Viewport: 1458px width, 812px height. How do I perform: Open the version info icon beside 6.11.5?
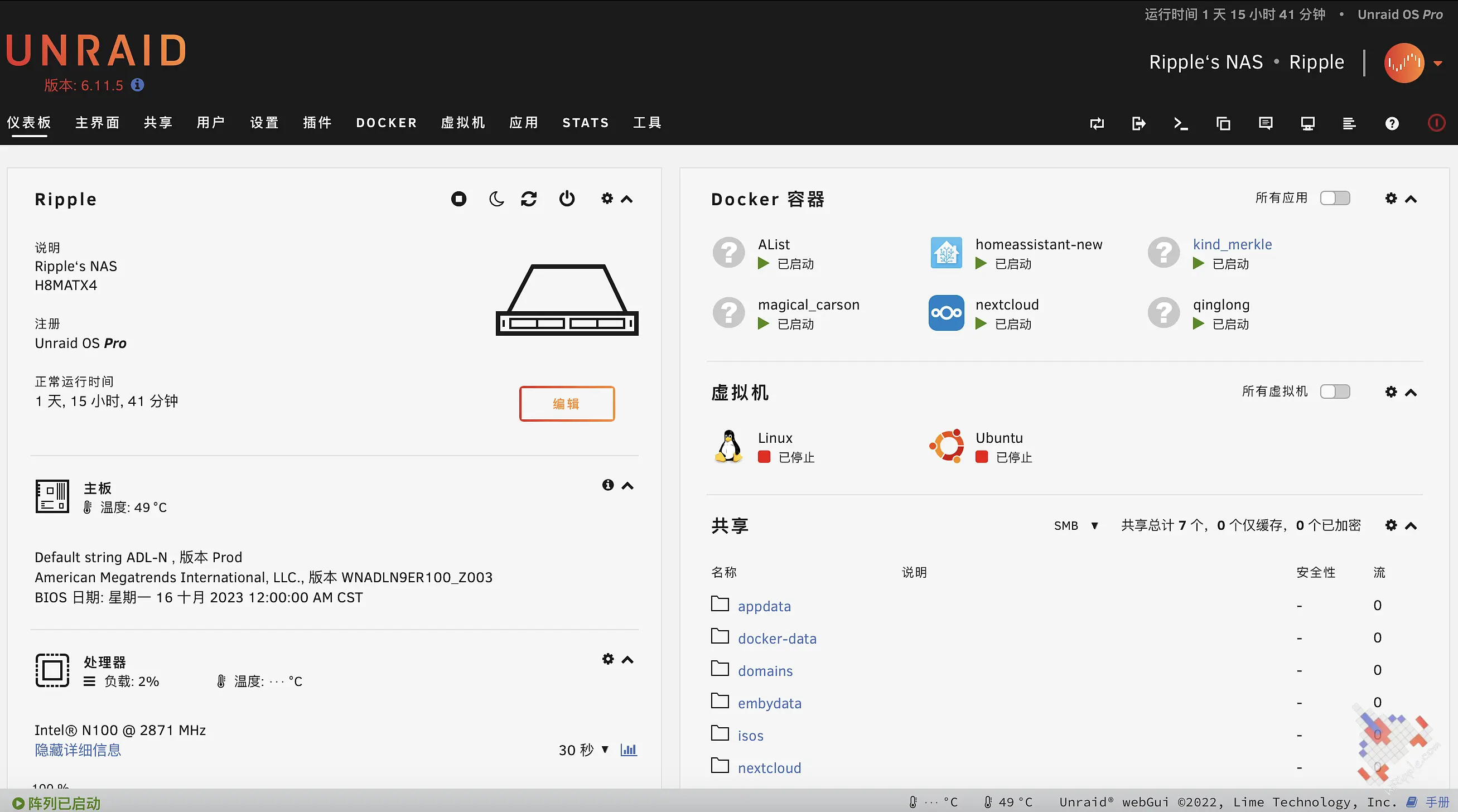coord(138,85)
